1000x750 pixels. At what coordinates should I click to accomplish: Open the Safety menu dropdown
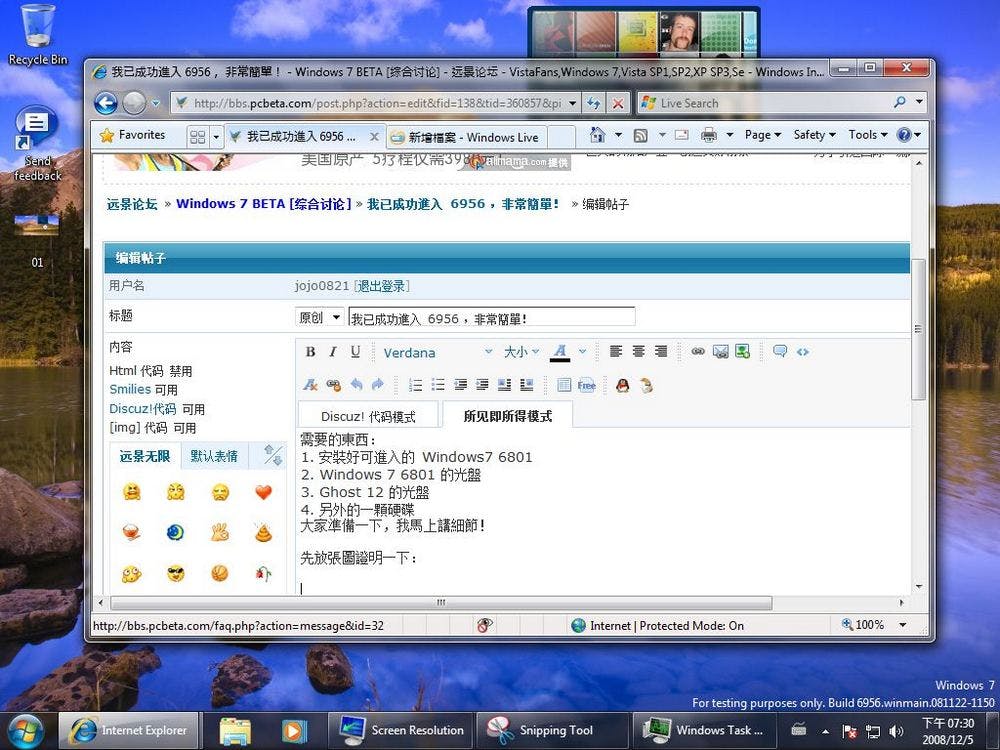[x=814, y=135]
